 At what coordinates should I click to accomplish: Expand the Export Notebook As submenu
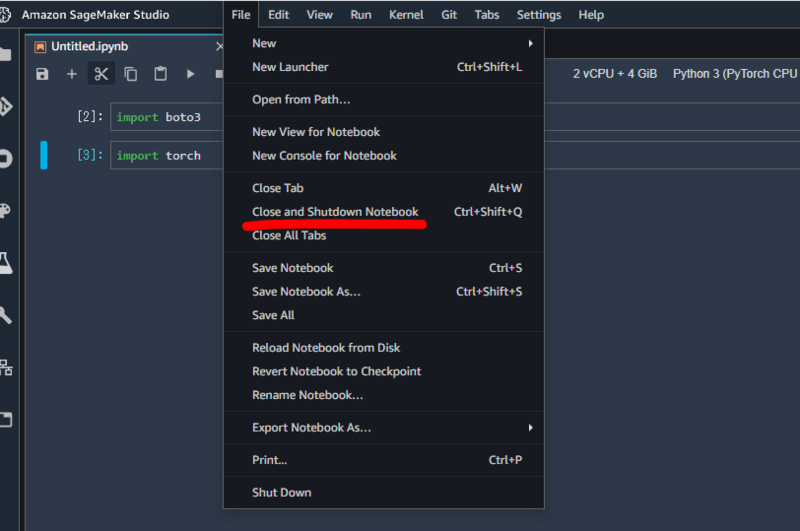(384, 427)
